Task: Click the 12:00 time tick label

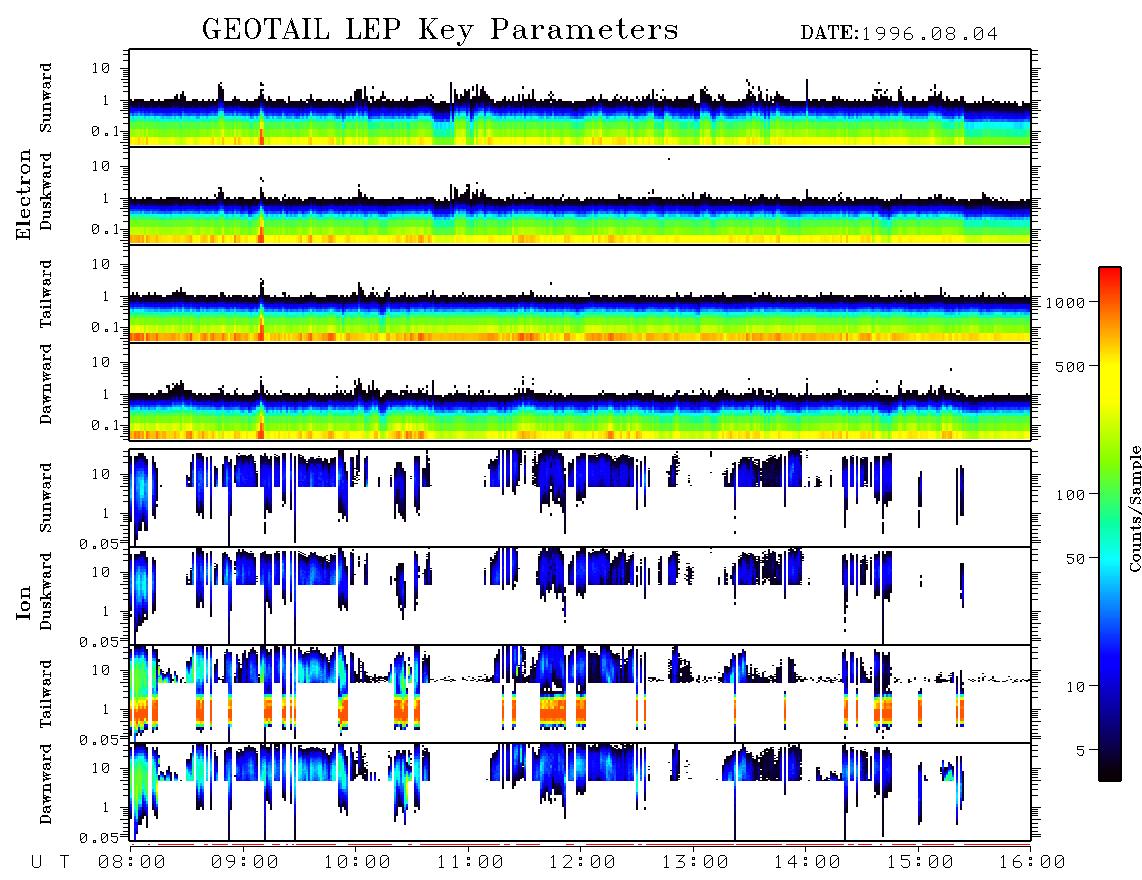Action: tap(582, 862)
